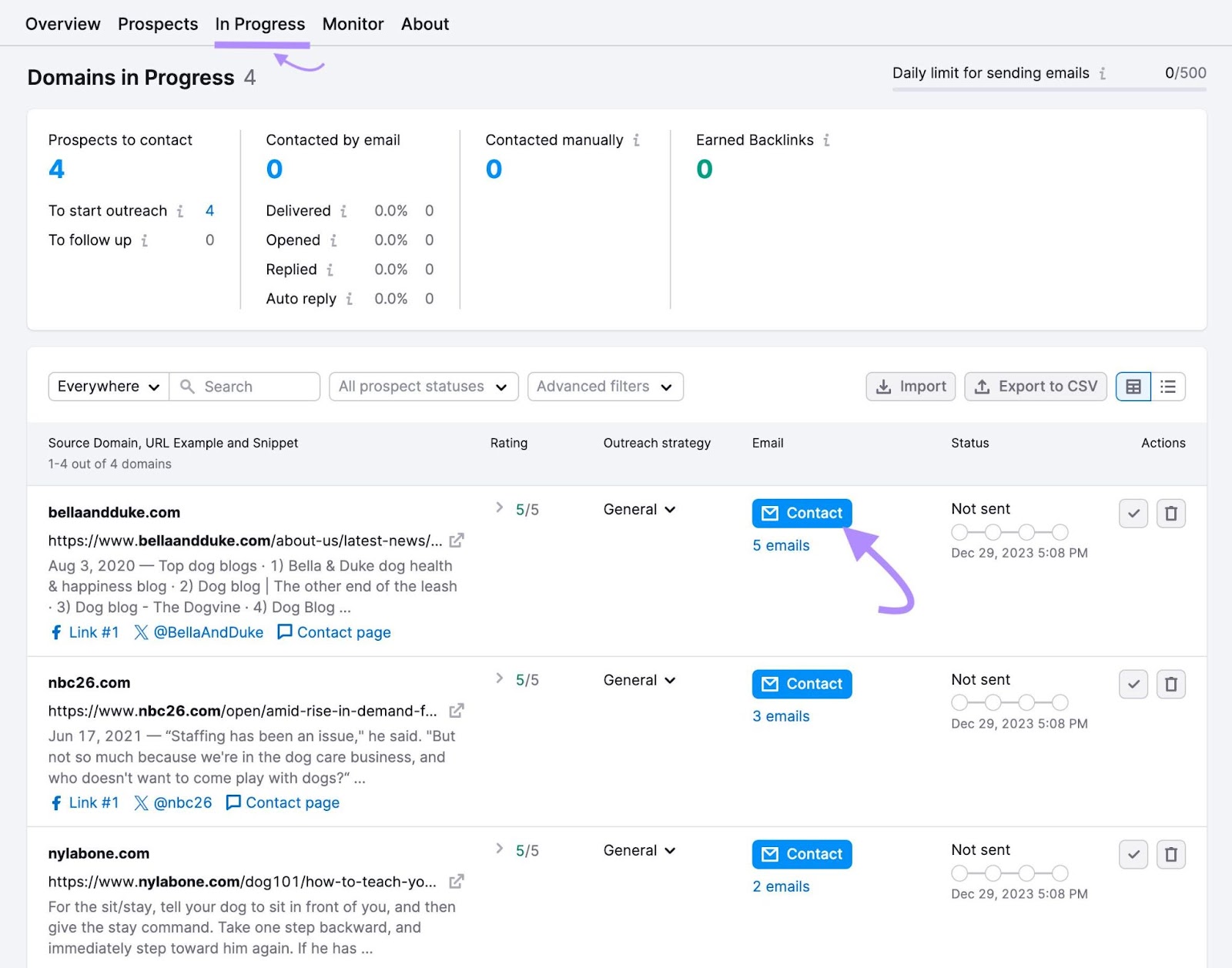
Task: Open the All prospect statuses dropdown
Action: (x=423, y=386)
